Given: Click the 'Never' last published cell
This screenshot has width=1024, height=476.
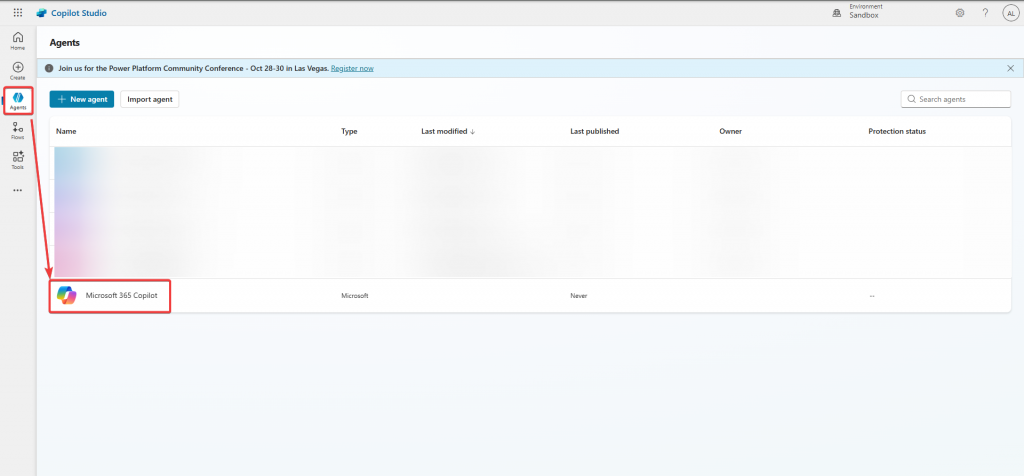Looking at the screenshot, I should coord(579,296).
